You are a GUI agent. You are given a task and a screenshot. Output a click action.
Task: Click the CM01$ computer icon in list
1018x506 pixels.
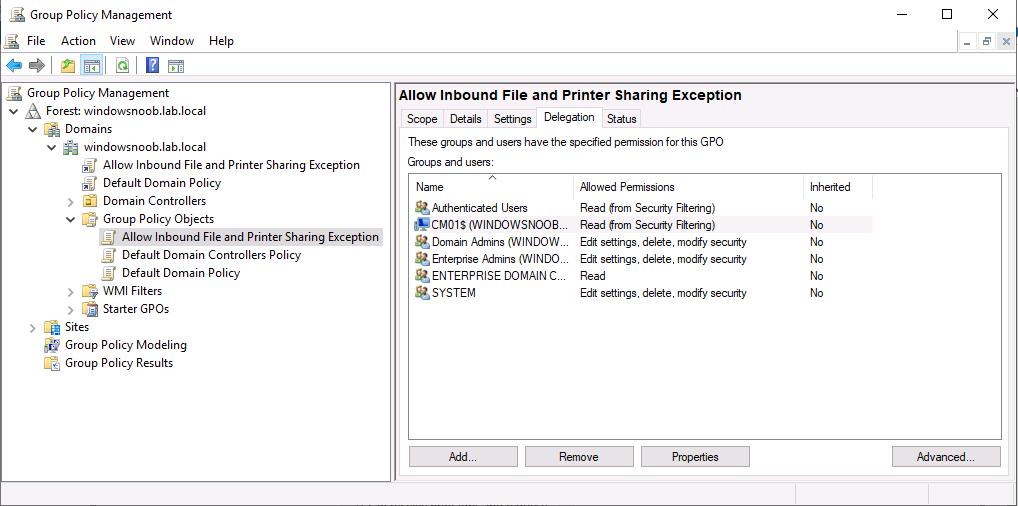pyautogui.click(x=422, y=225)
